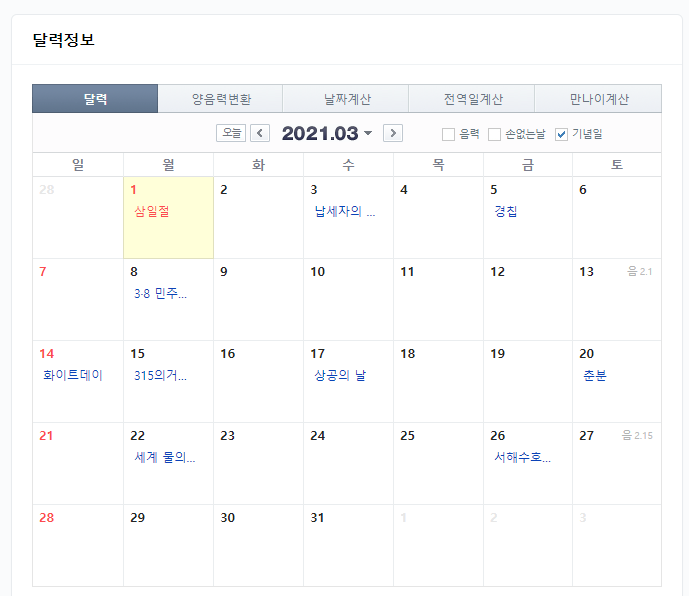Select March 13 date number

[586, 272]
